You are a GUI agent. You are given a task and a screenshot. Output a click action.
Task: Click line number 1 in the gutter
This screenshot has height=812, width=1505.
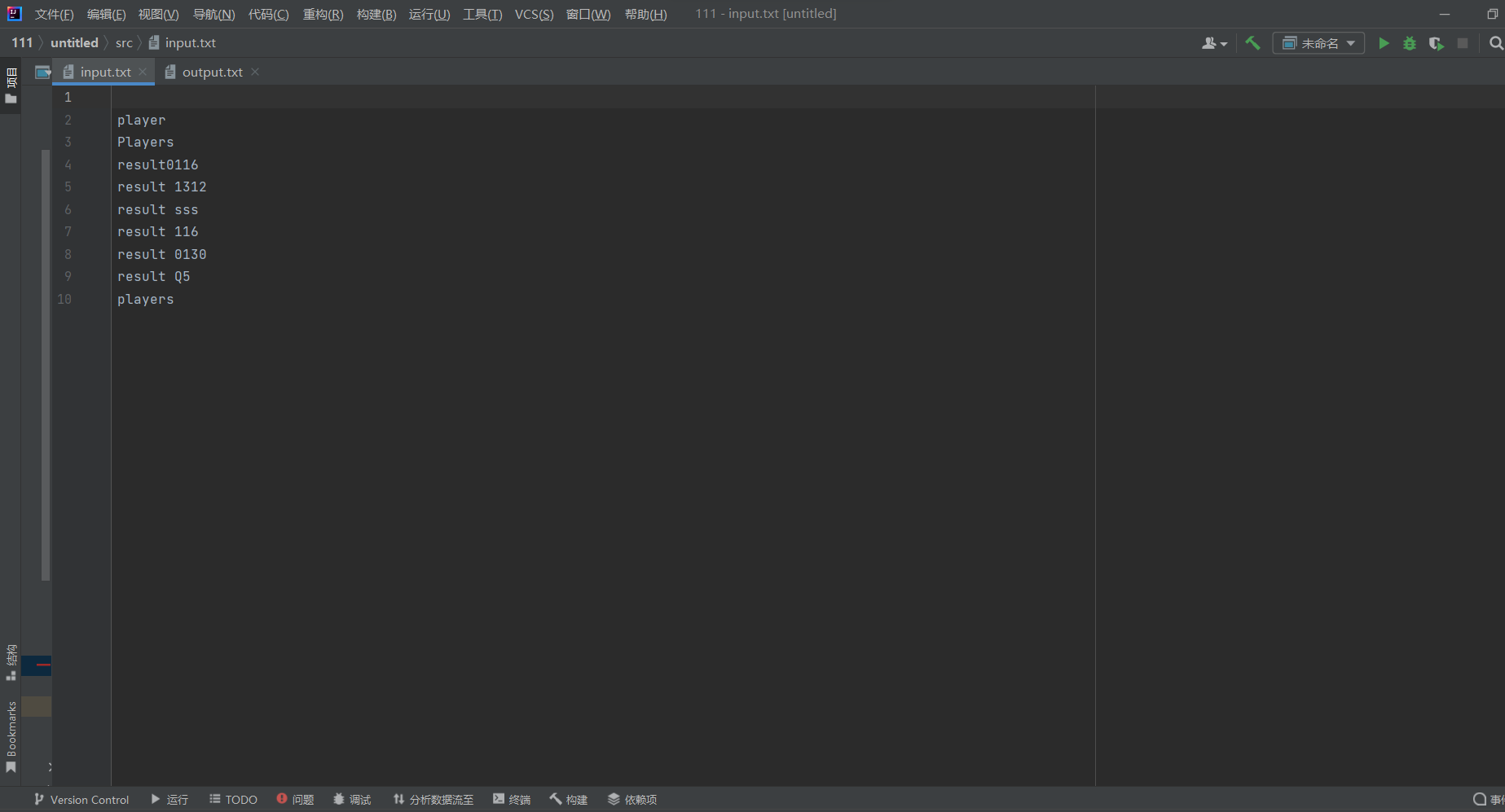[x=68, y=97]
